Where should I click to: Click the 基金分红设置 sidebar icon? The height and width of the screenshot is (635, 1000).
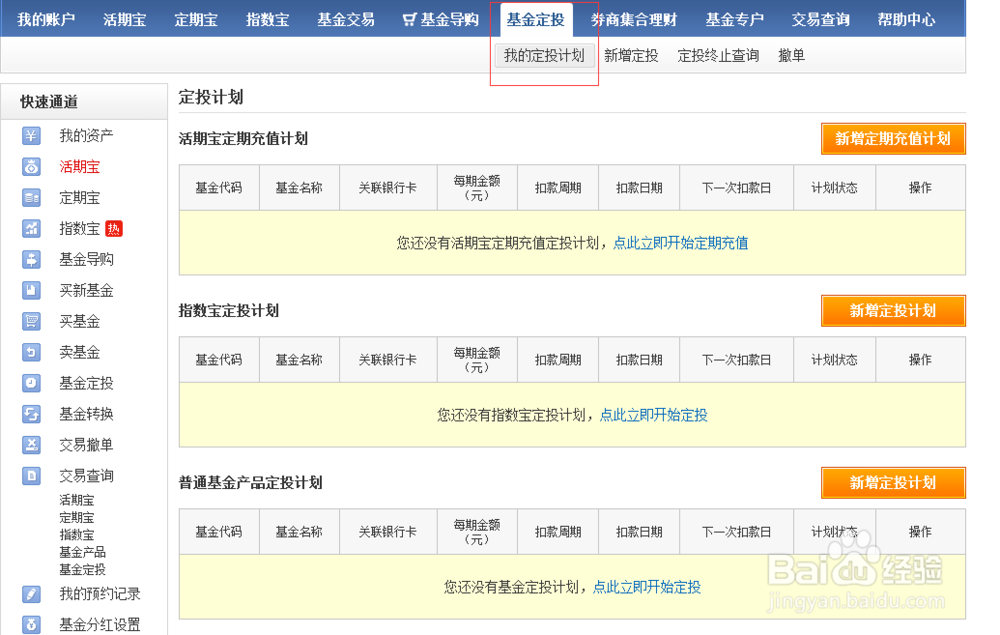coord(31,624)
